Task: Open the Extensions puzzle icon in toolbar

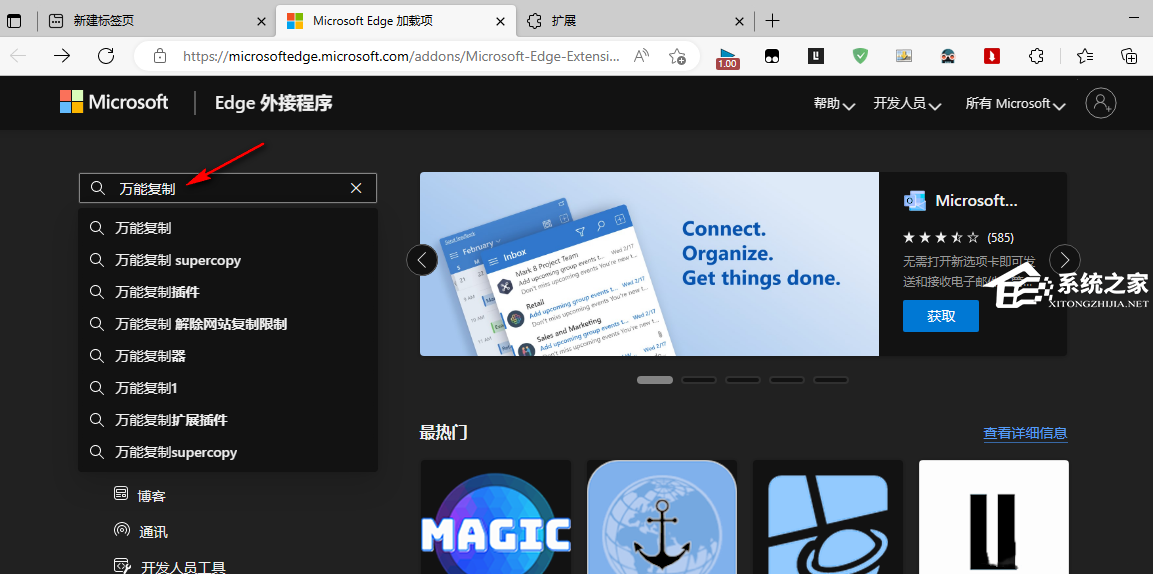Action: [x=1037, y=56]
